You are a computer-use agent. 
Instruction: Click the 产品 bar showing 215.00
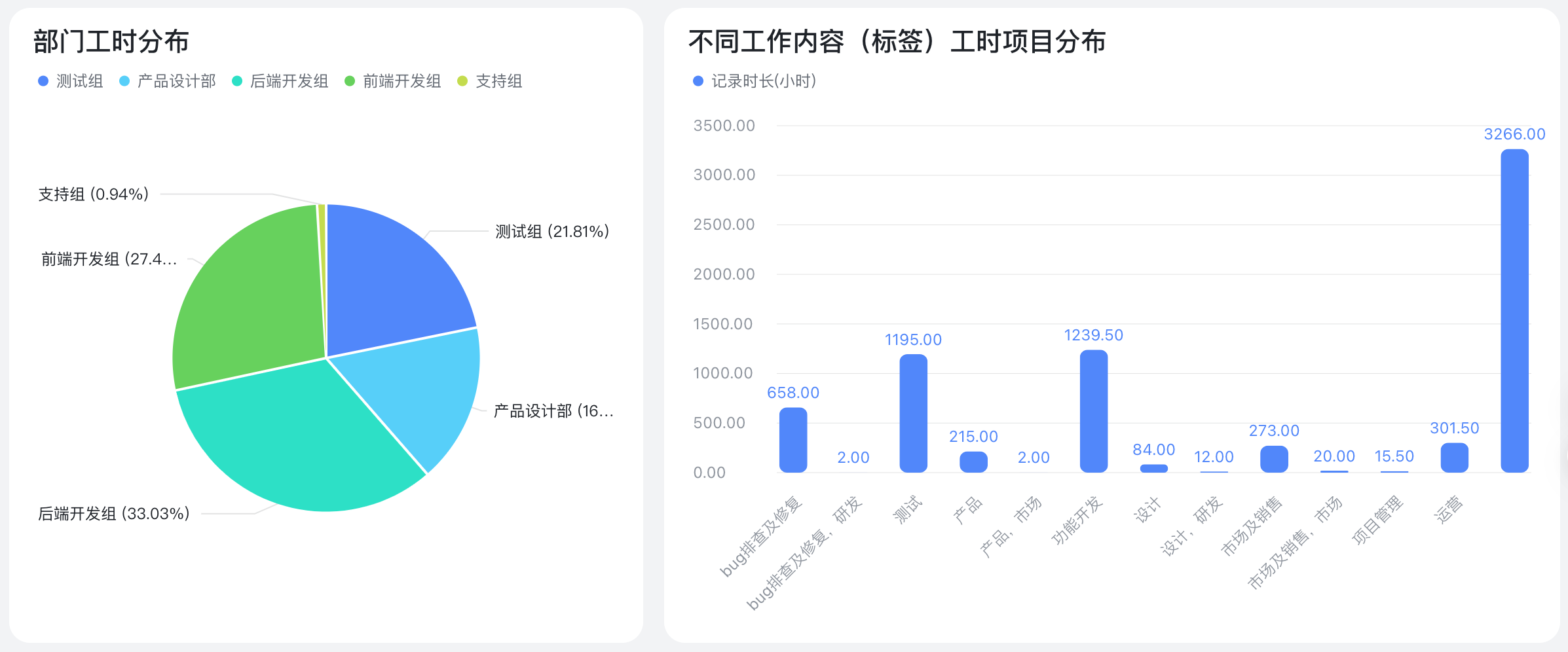point(973,462)
